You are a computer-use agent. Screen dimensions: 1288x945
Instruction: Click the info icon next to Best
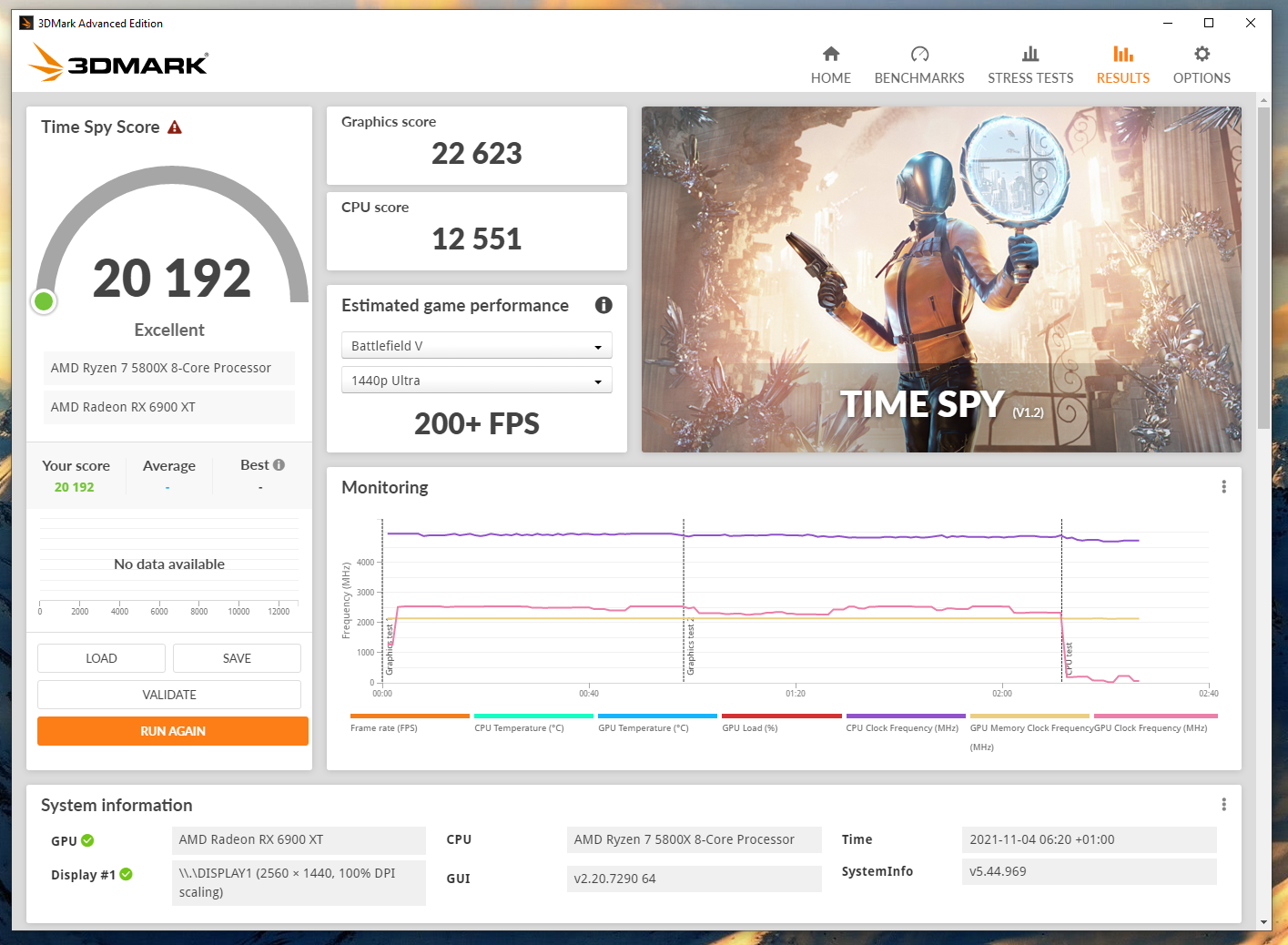[x=279, y=464]
